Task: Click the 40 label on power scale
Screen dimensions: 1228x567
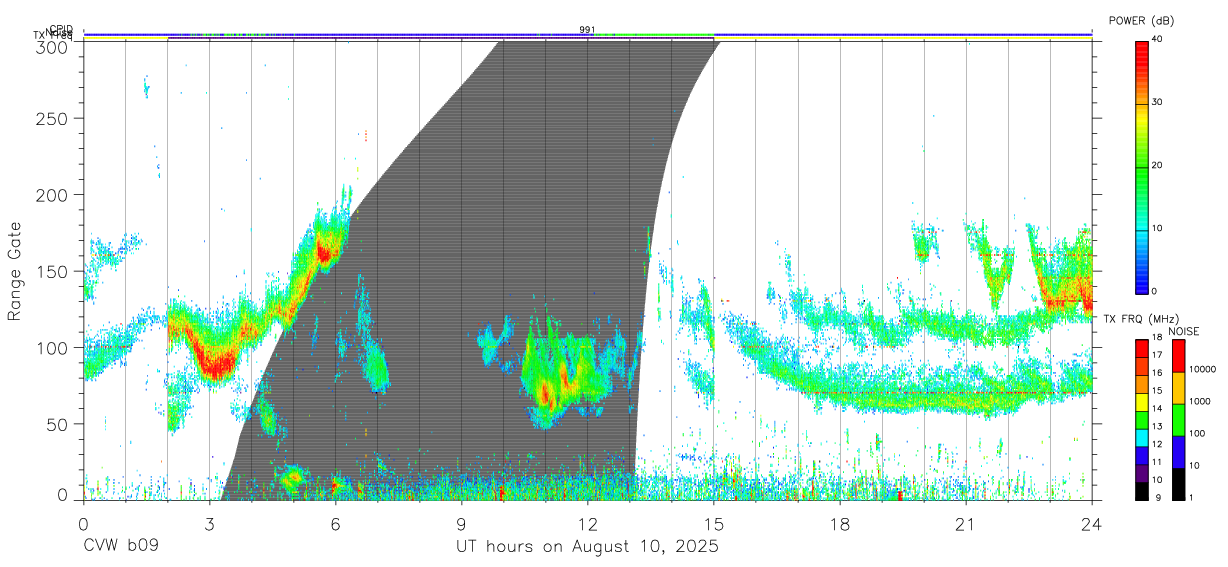Action: click(1157, 40)
